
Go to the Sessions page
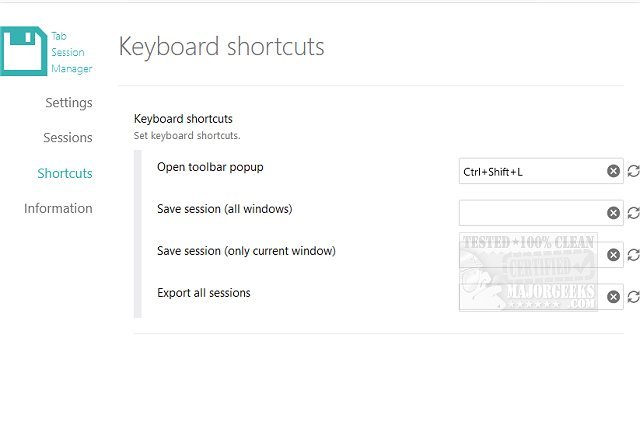coord(67,138)
